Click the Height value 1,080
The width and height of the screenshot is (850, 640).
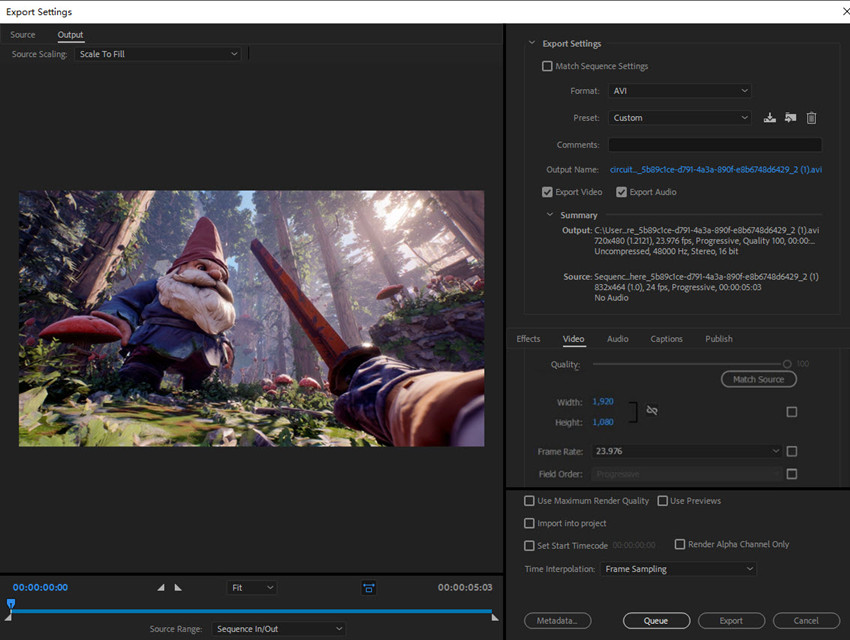603,422
